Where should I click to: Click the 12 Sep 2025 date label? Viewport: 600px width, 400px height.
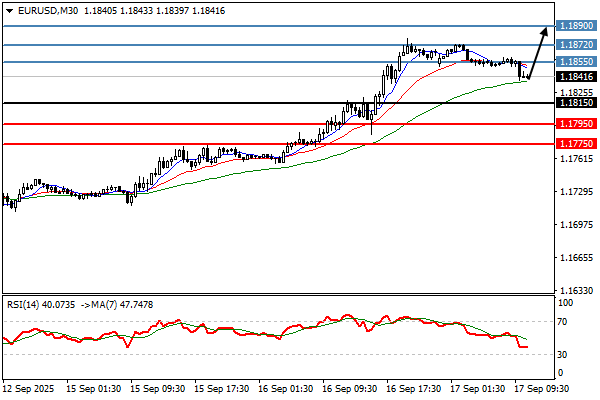(28, 389)
